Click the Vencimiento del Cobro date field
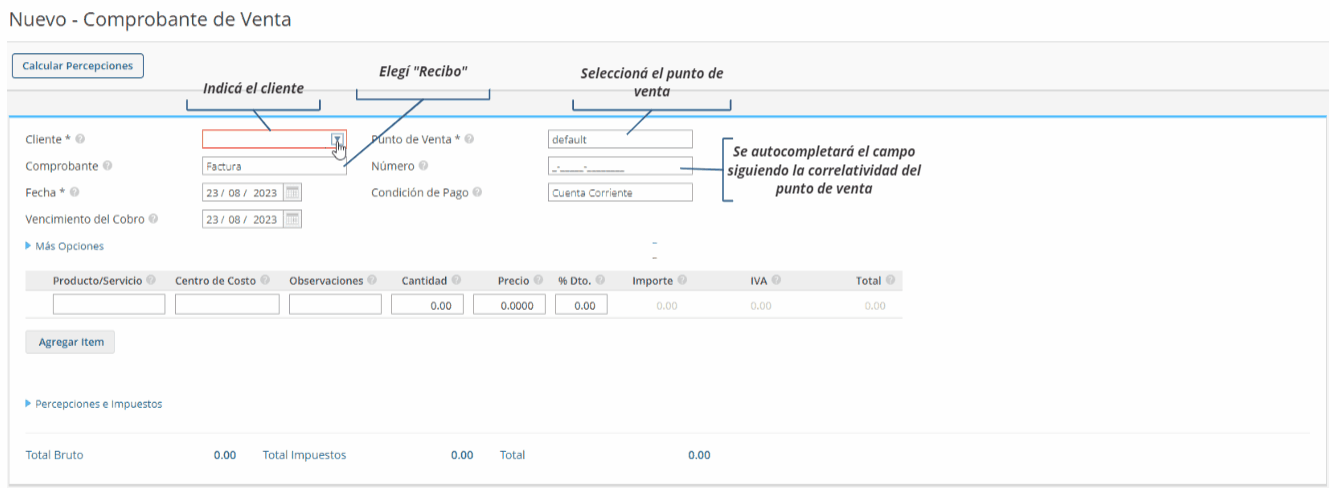The image size is (1330, 488). pyautogui.click(x=243, y=219)
